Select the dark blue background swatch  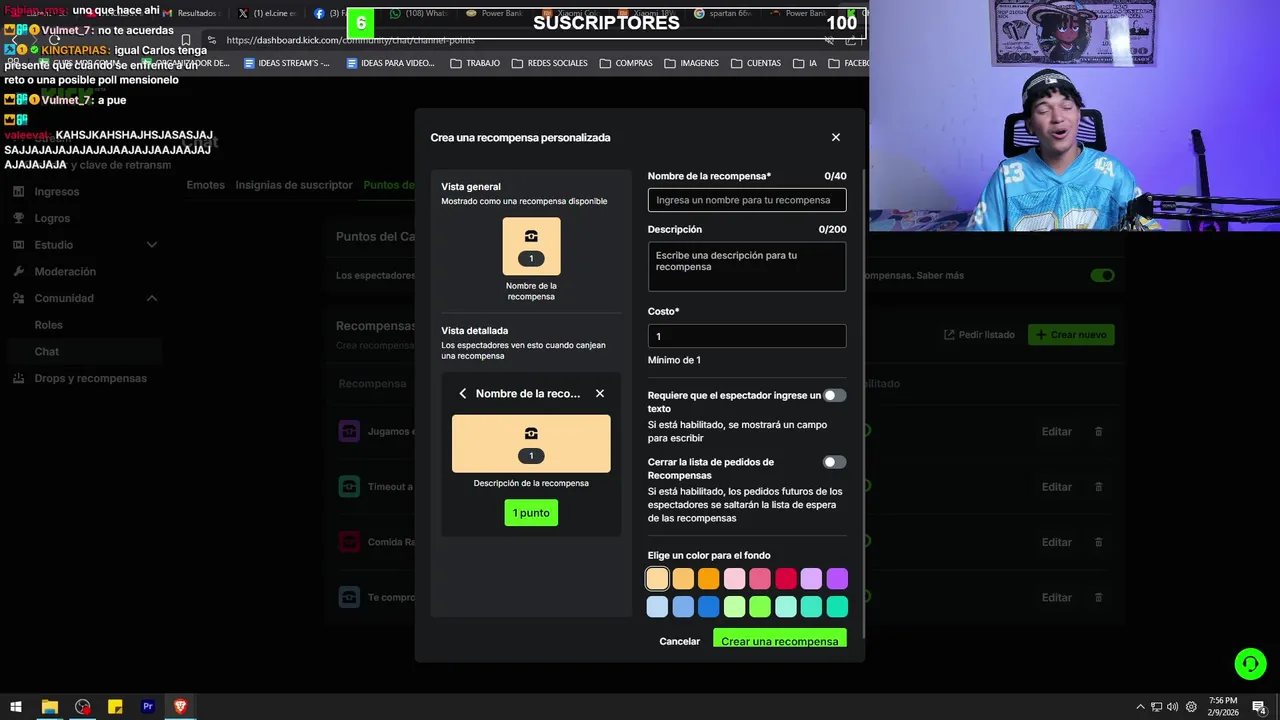coord(709,607)
